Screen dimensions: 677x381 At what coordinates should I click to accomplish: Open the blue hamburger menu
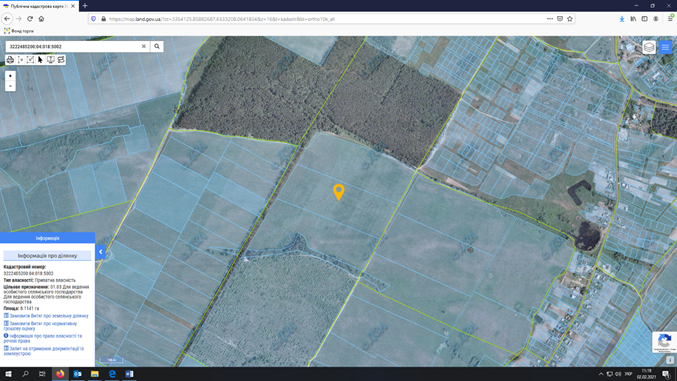665,47
